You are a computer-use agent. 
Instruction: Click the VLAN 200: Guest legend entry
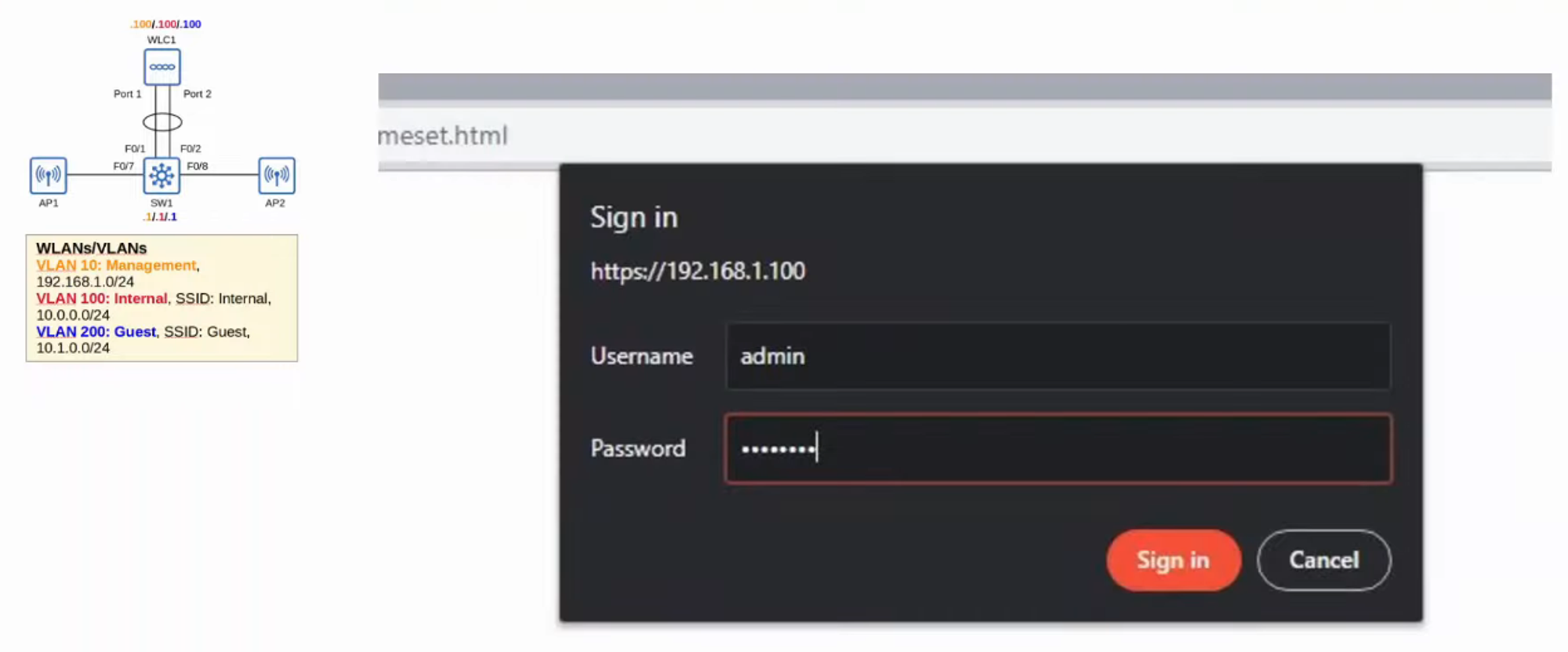point(96,331)
